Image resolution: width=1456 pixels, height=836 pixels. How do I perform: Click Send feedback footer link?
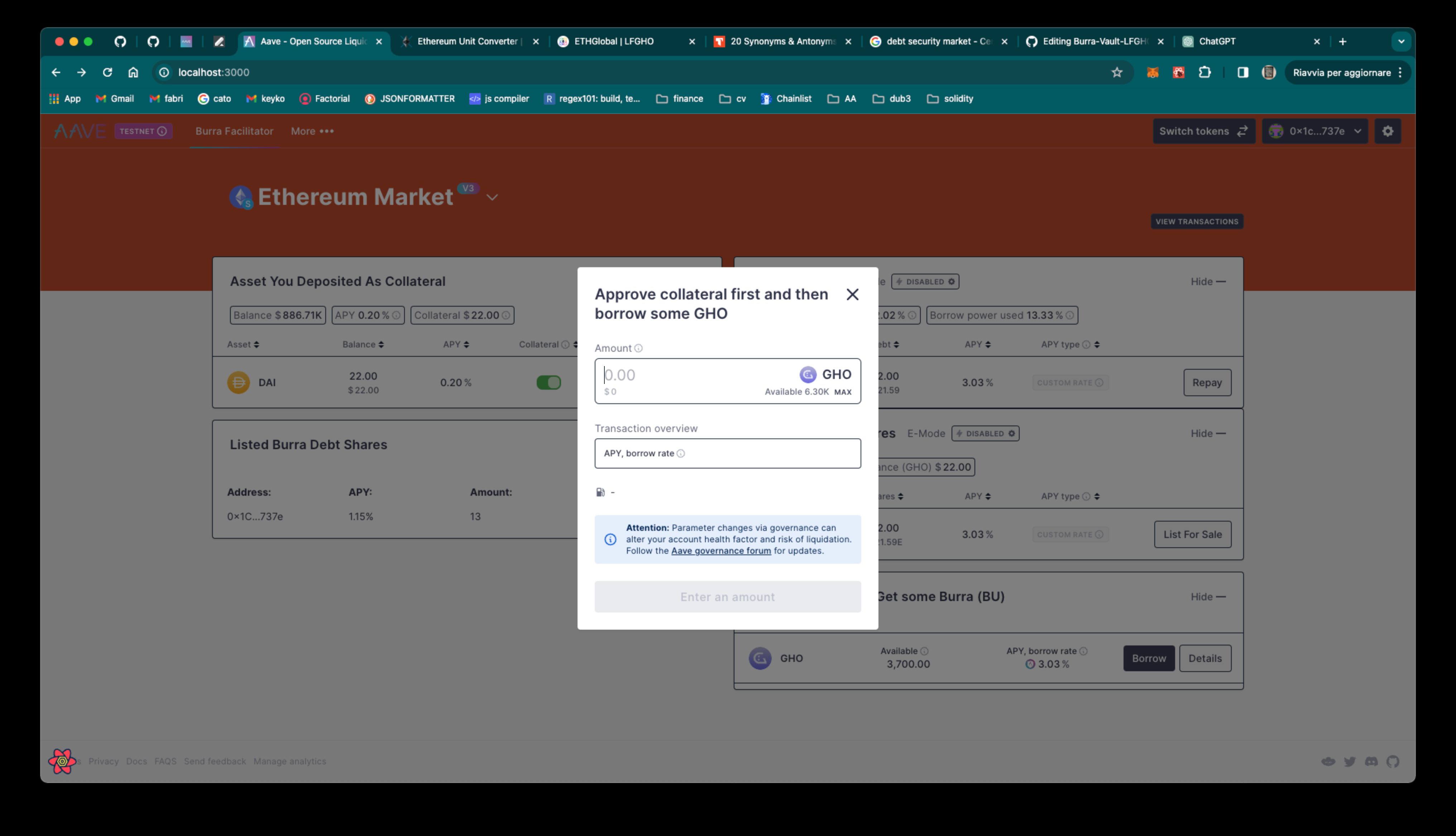(215, 761)
